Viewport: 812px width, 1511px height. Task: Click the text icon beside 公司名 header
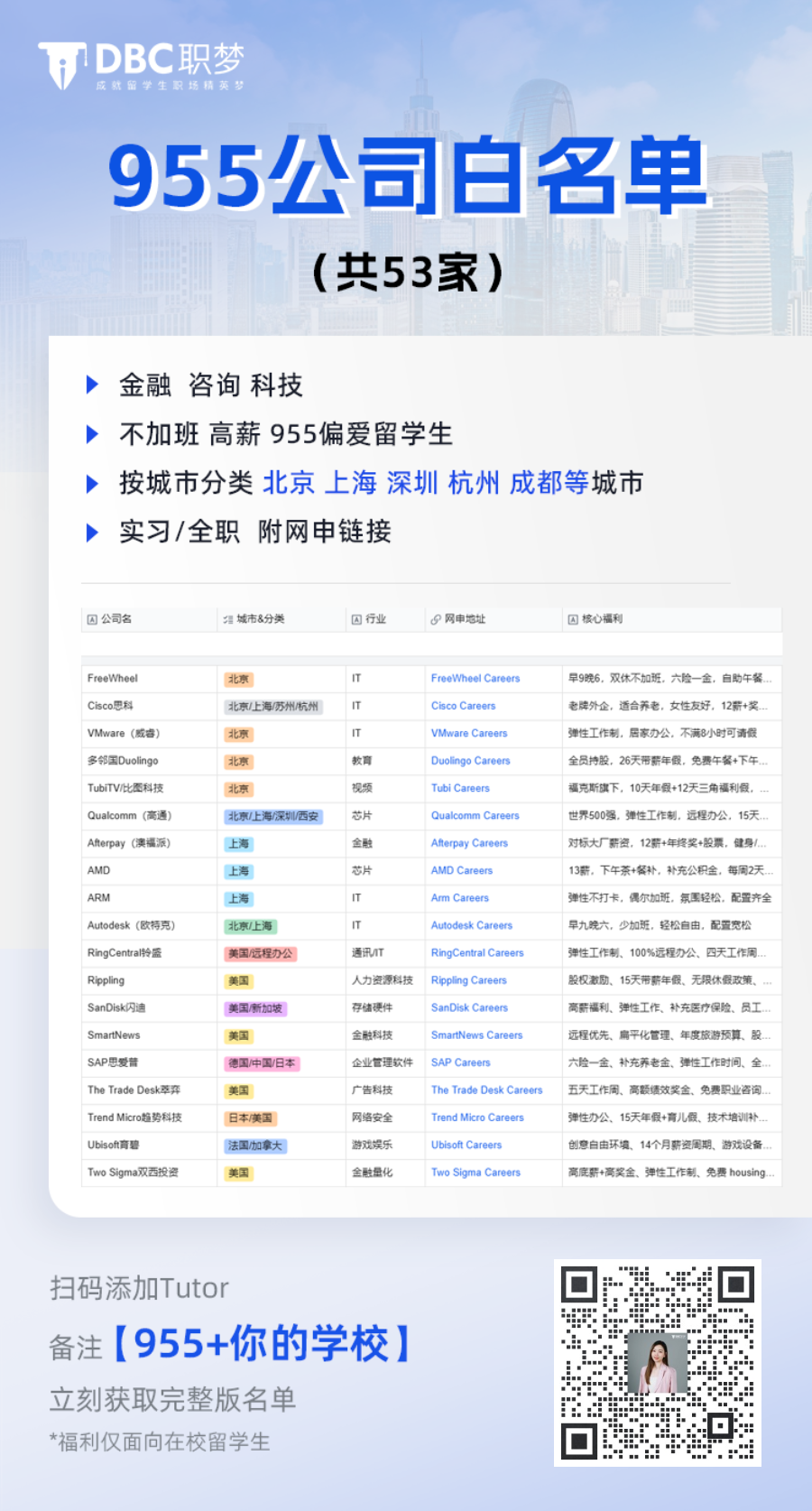(92, 619)
